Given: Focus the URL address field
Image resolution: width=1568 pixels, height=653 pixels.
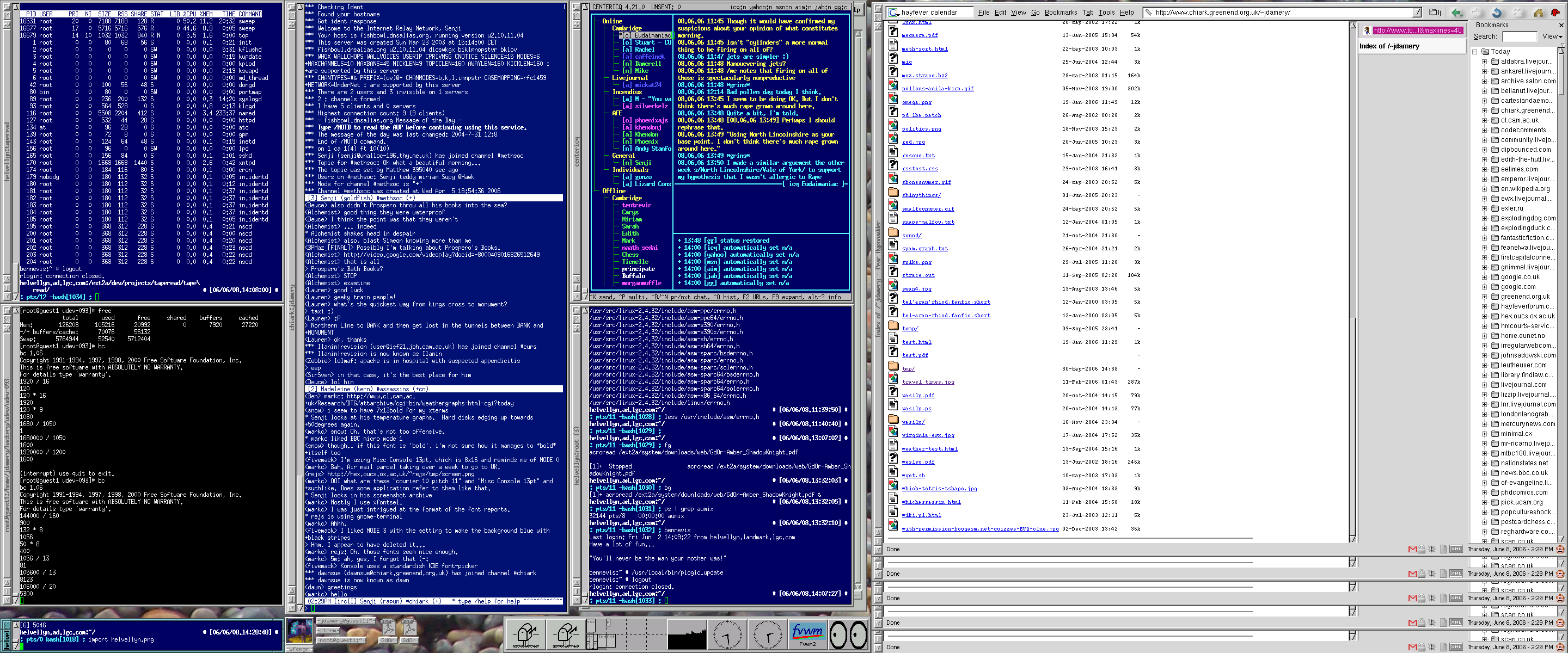Looking at the screenshot, I should [x=1282, y=12].
